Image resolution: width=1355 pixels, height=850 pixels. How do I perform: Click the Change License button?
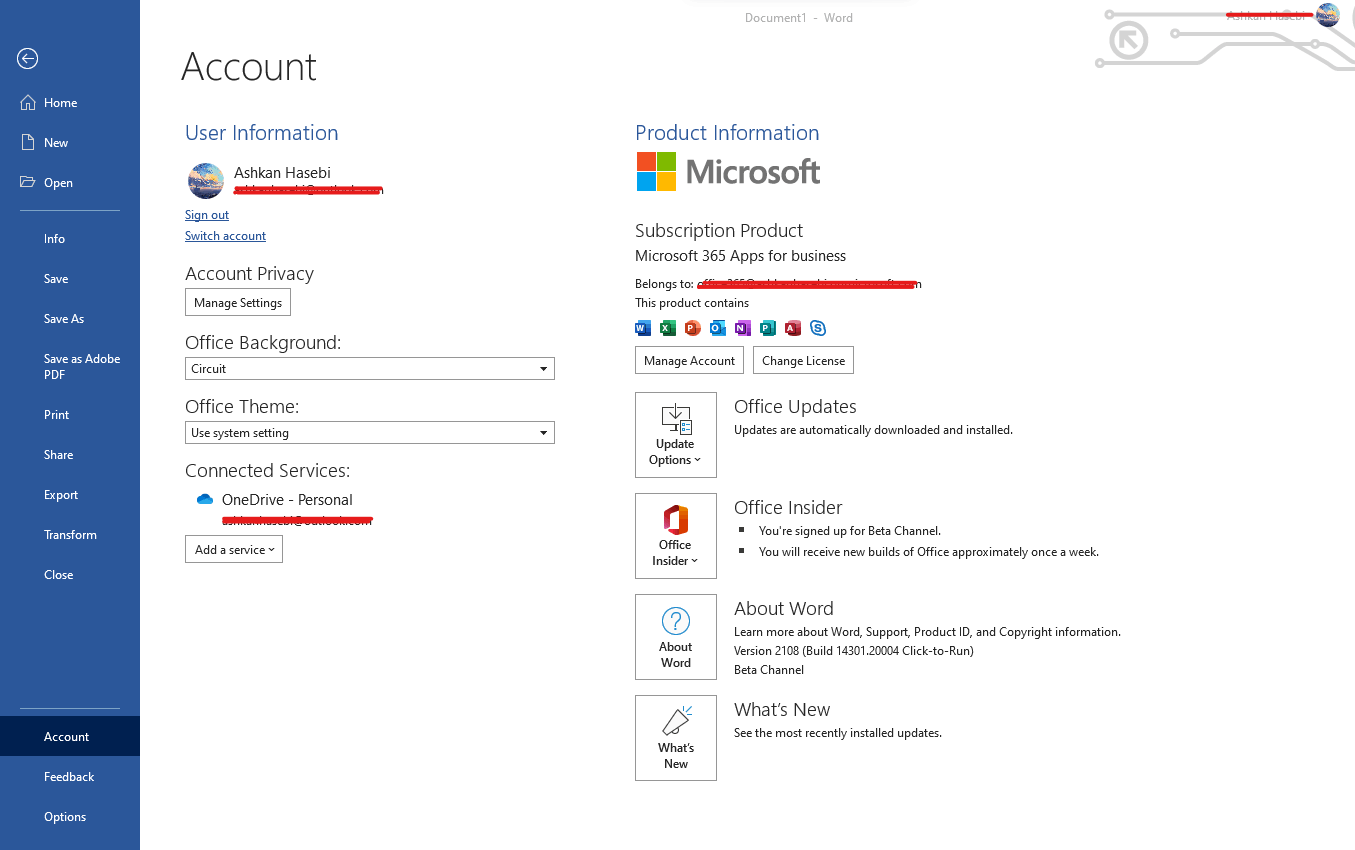point(804,361)
